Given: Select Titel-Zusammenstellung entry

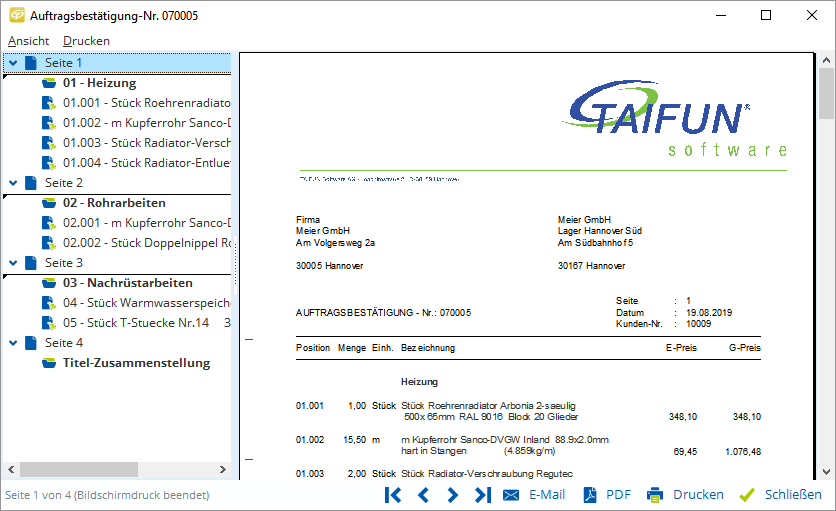Looking at the screenshot, I should pos(136,363).
